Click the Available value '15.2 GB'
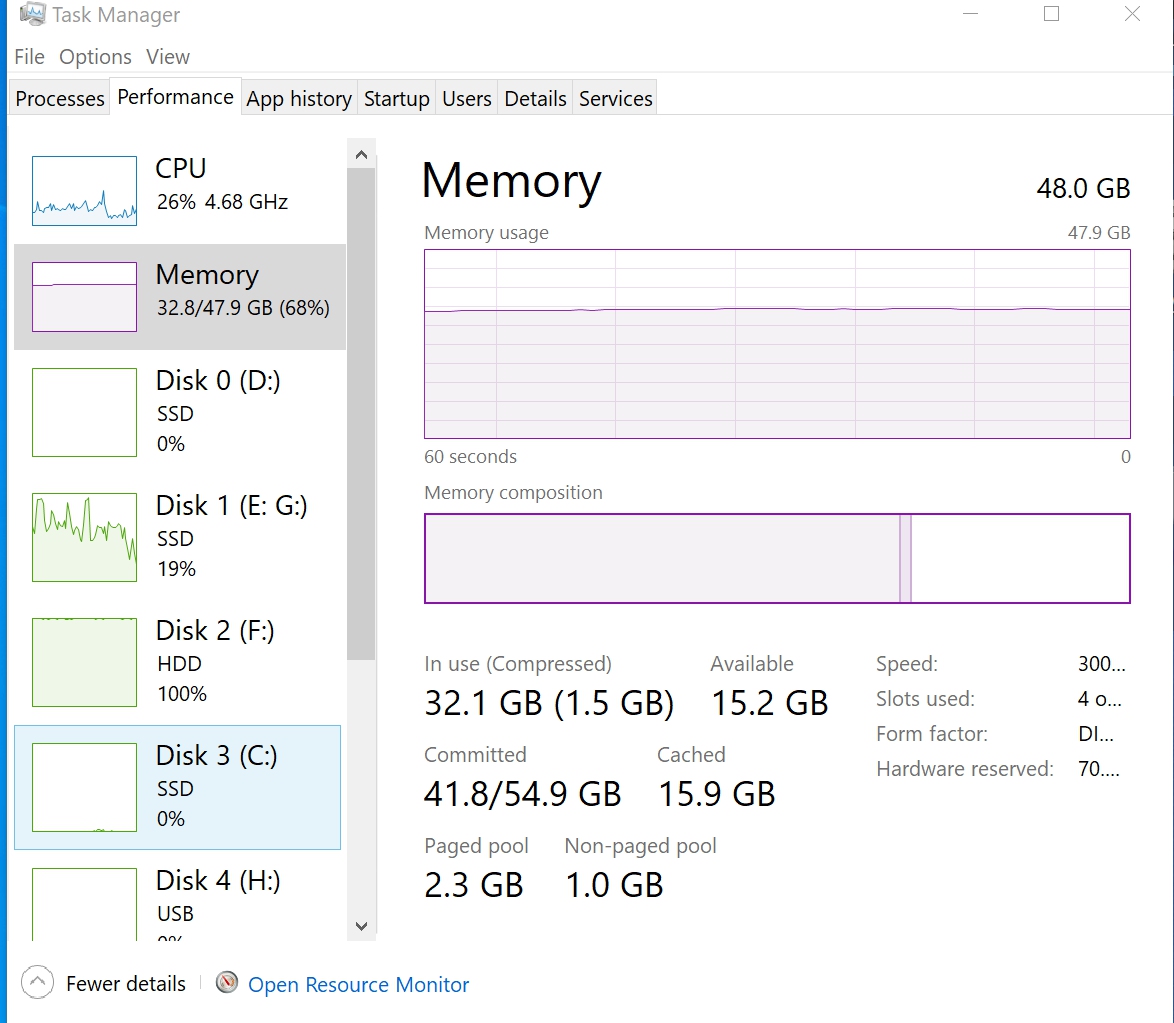This screenshot has height=1023, width=1174. pos(770,703)
